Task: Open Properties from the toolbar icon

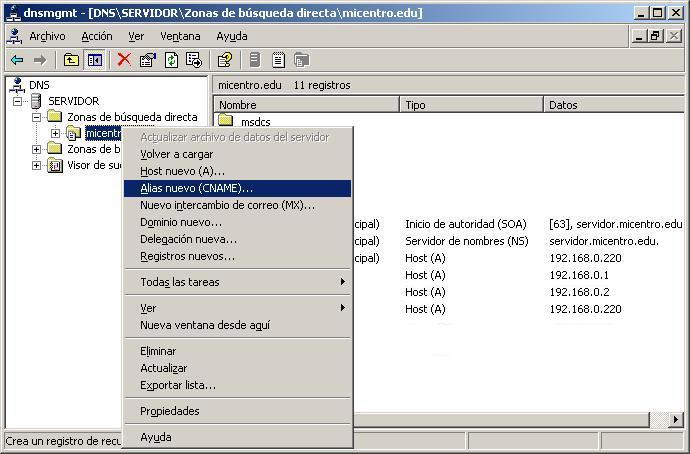Action: tap(148, 60)
